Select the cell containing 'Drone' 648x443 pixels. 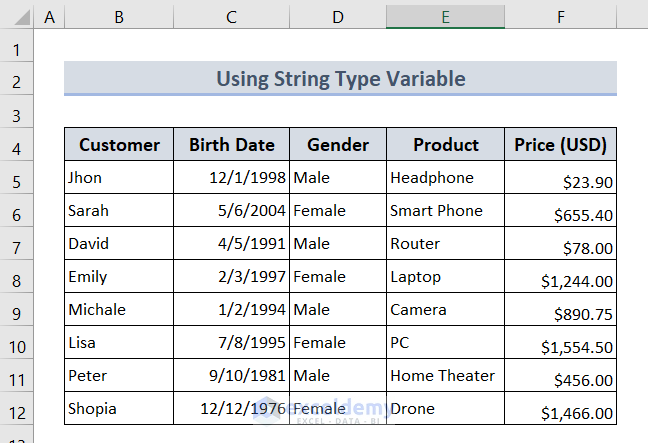[445, 409]
